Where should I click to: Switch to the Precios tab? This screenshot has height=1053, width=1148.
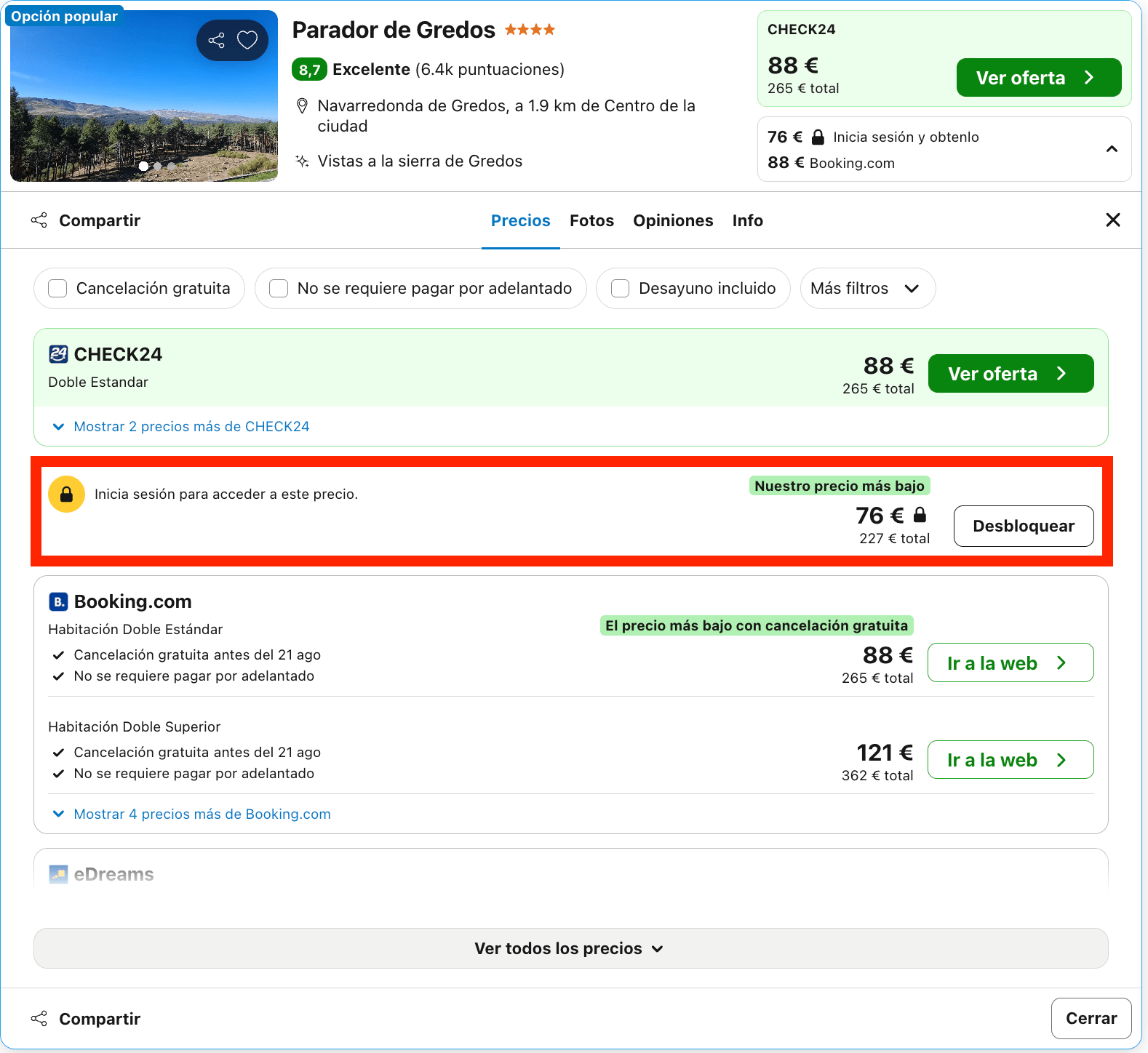pyautogui.click(x=520, y=220)
